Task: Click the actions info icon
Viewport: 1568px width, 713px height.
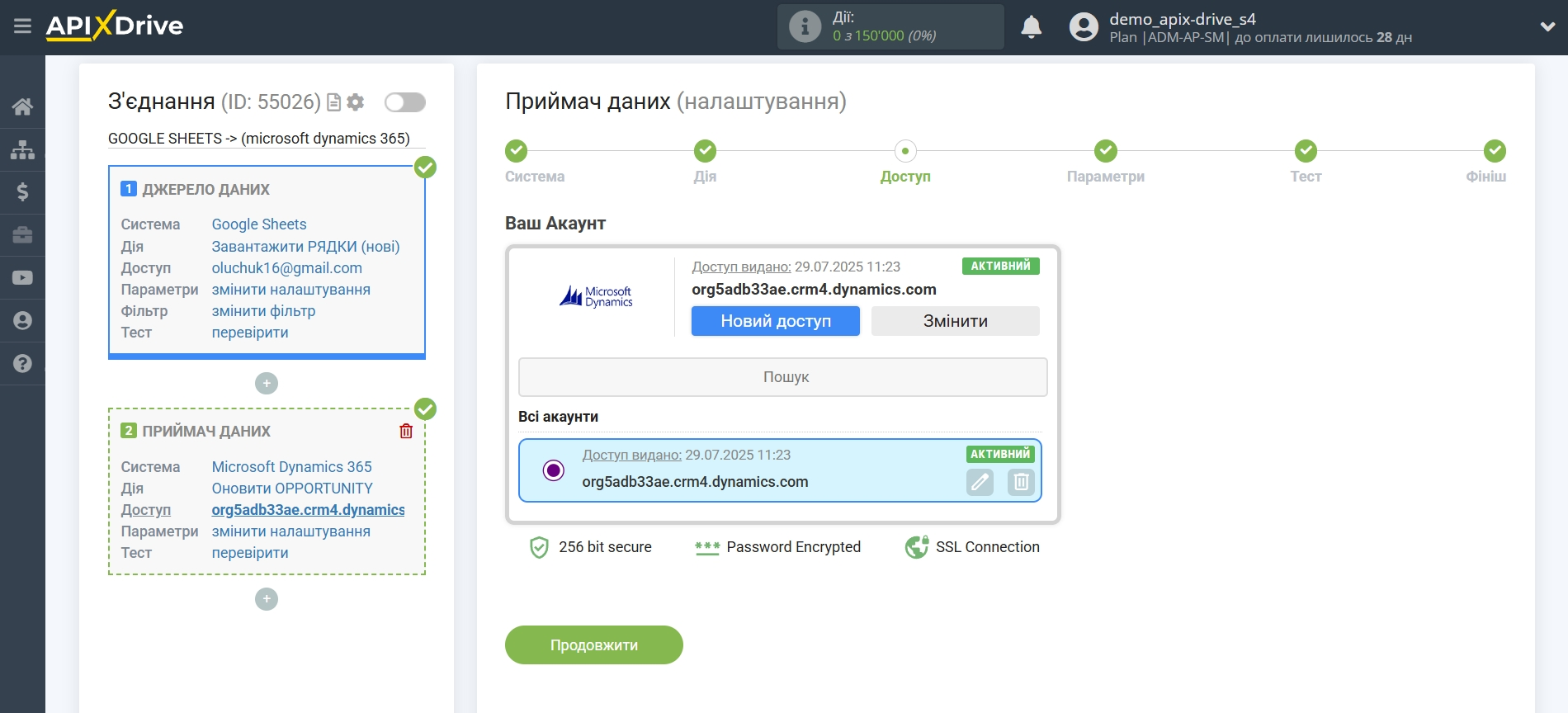Action: (805, 26)
